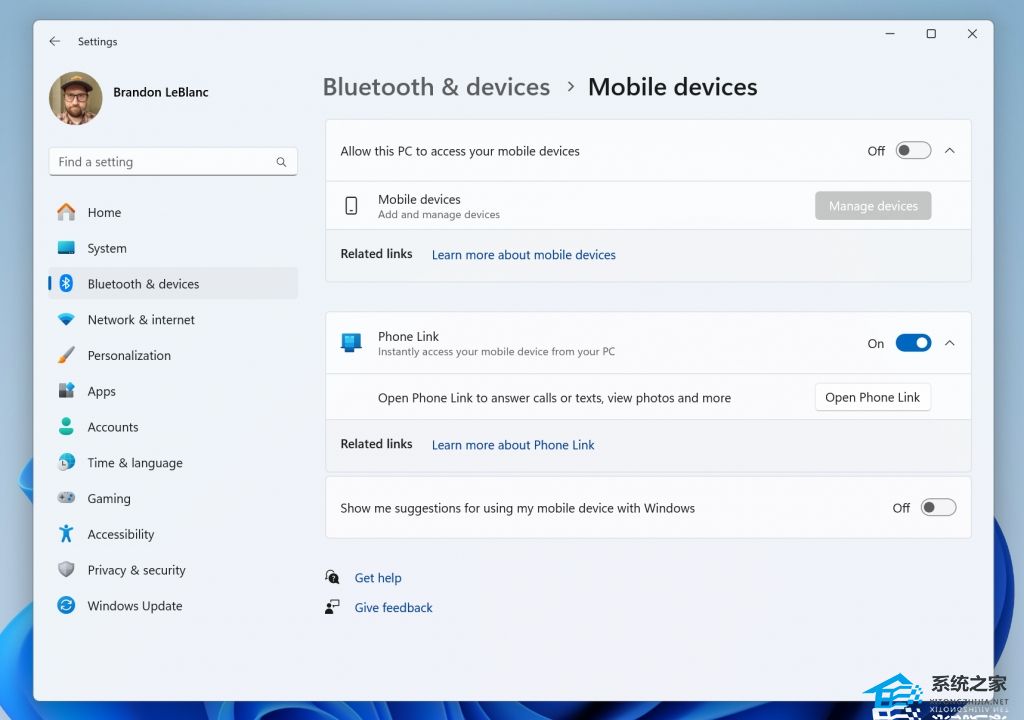Click the Home icon in sidebar
This screenshot has height=720, width=1024.
click(66, 212)
